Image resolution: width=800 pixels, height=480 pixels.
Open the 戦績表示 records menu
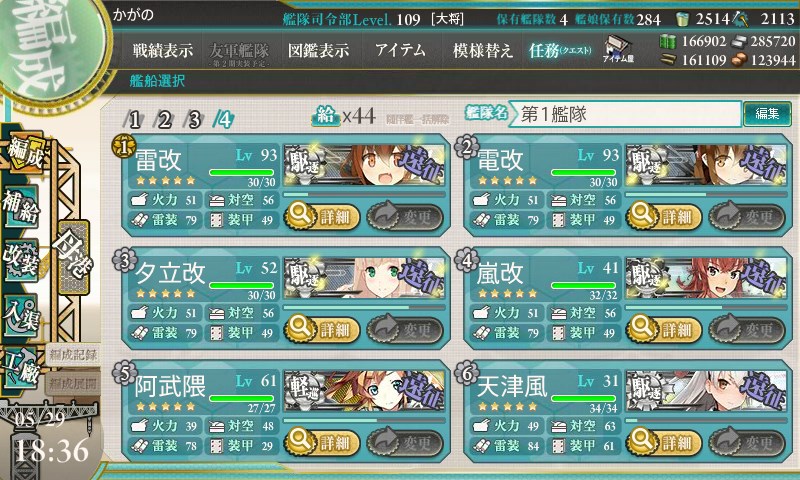(x=163, y=50)
